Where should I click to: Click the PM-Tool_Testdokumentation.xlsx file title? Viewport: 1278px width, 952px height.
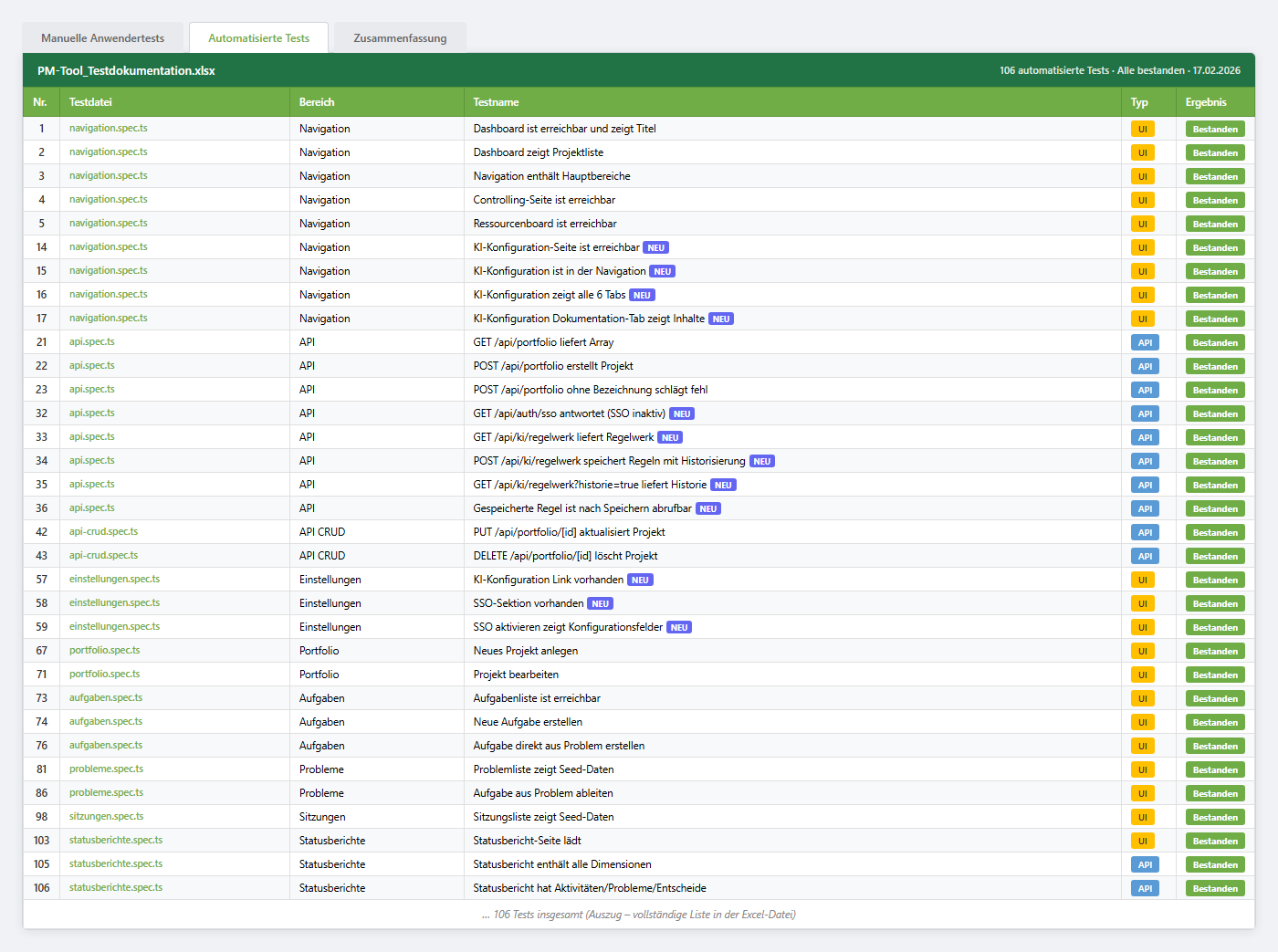coord(126,70)
